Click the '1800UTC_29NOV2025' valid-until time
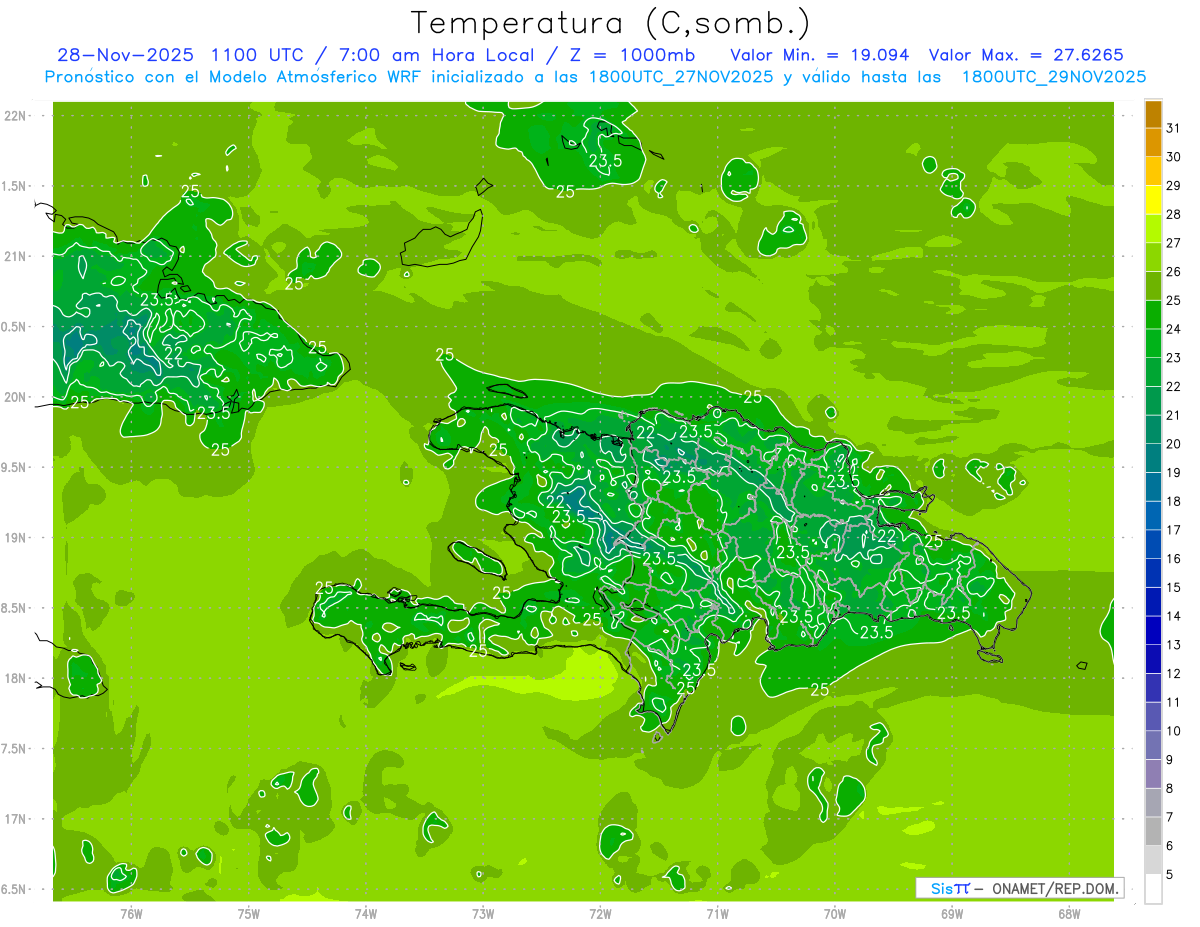 (x=1054, y=77)
